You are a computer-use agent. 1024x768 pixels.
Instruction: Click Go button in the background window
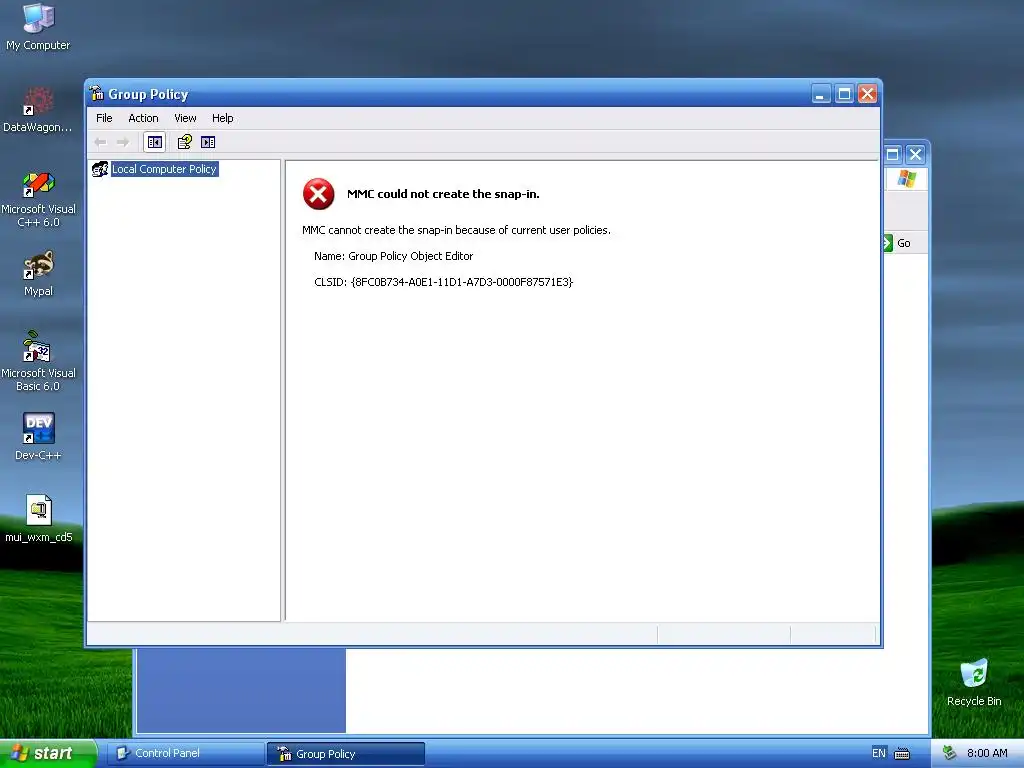897,243
